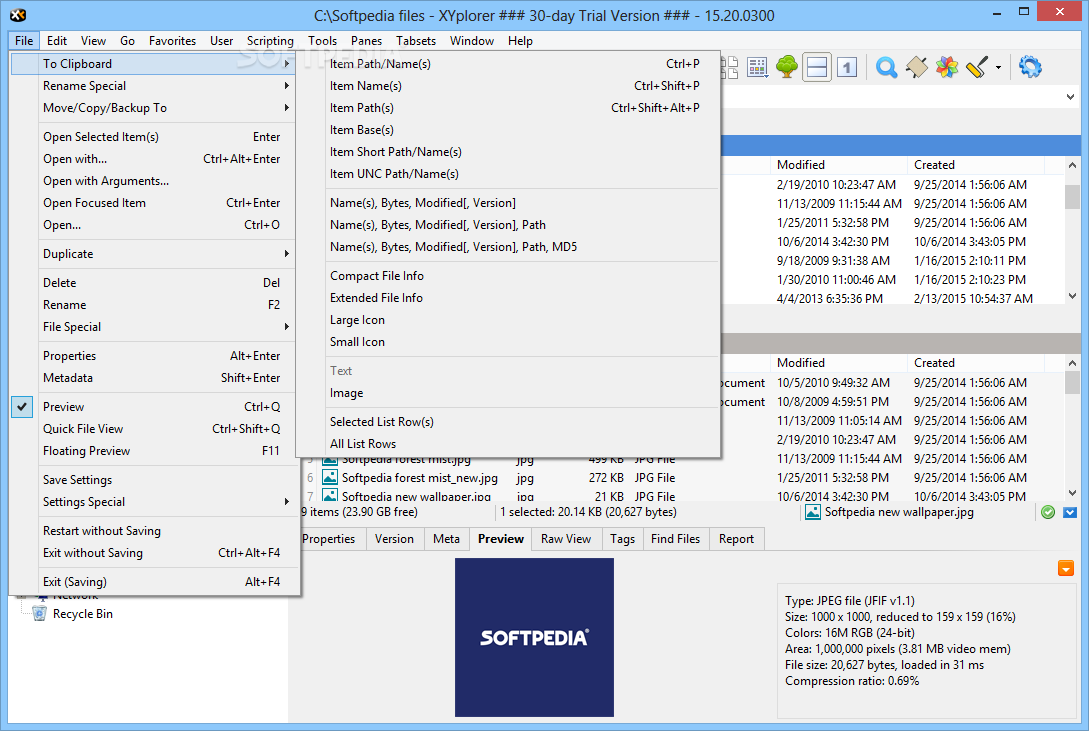Click the blue arrow icon in status bar
This screenshot has width=1089, height=731.
click(1070, 512)
